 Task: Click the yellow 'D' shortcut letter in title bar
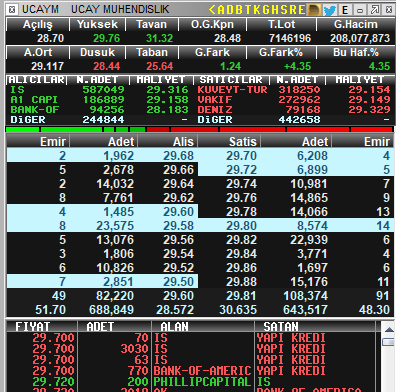(x=230, y=9)
